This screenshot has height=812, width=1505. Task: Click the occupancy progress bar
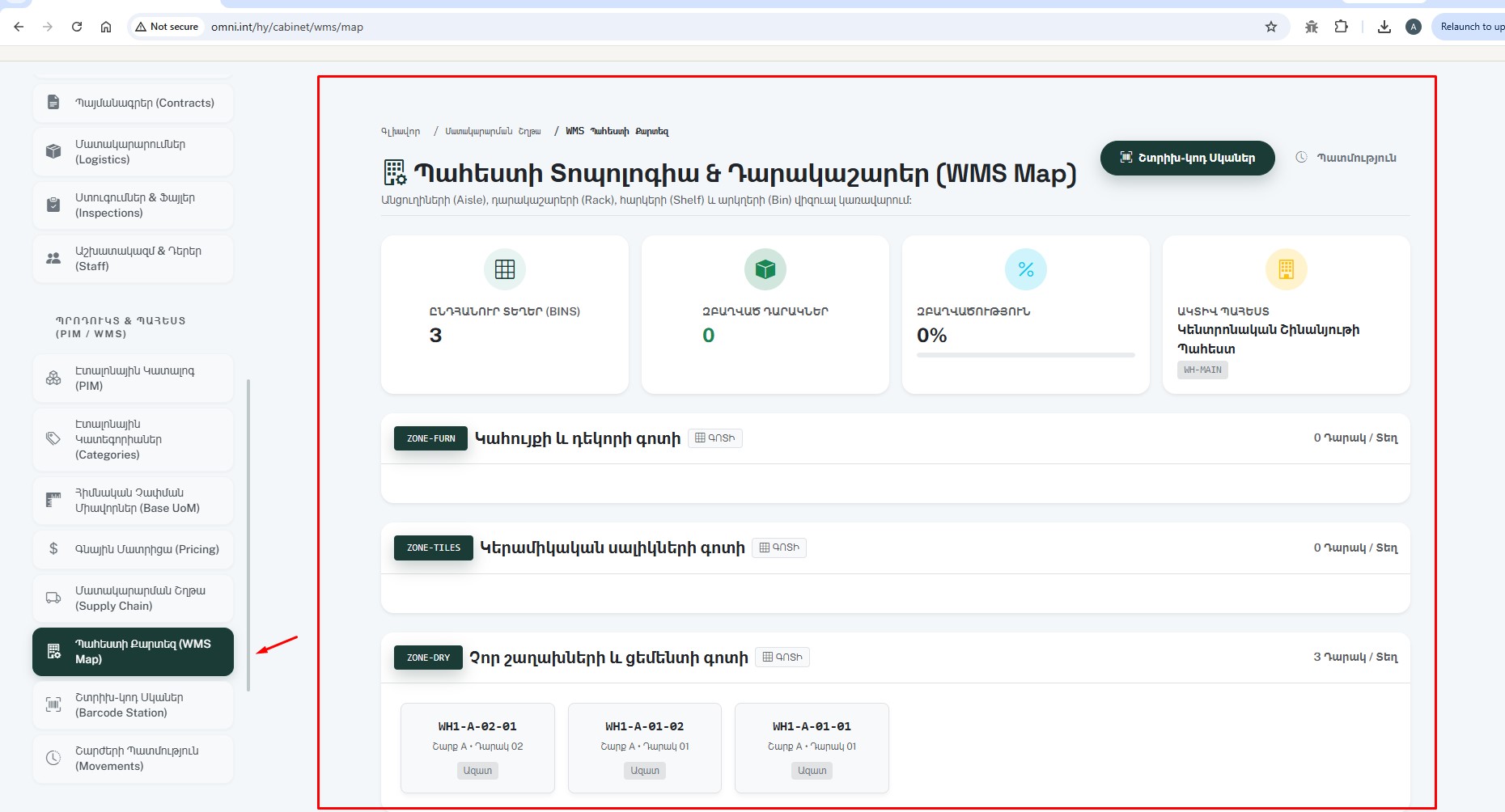(x=1026, y=355)
